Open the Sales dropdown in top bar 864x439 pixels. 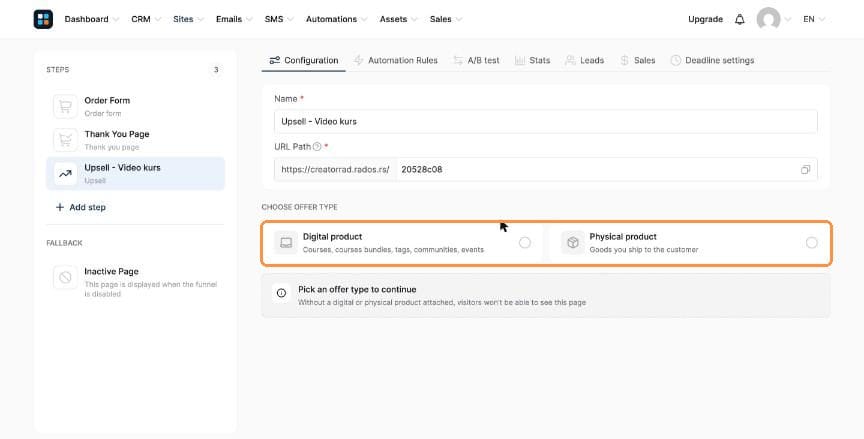pos(445,19)
